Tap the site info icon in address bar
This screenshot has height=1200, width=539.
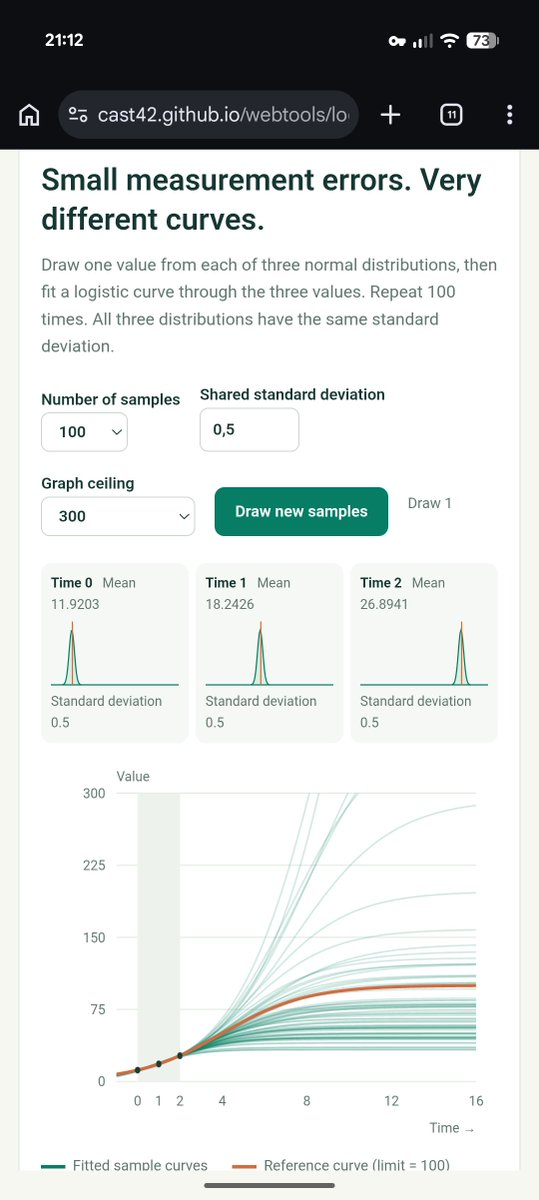pyautogui.click(x=78, y=115)
